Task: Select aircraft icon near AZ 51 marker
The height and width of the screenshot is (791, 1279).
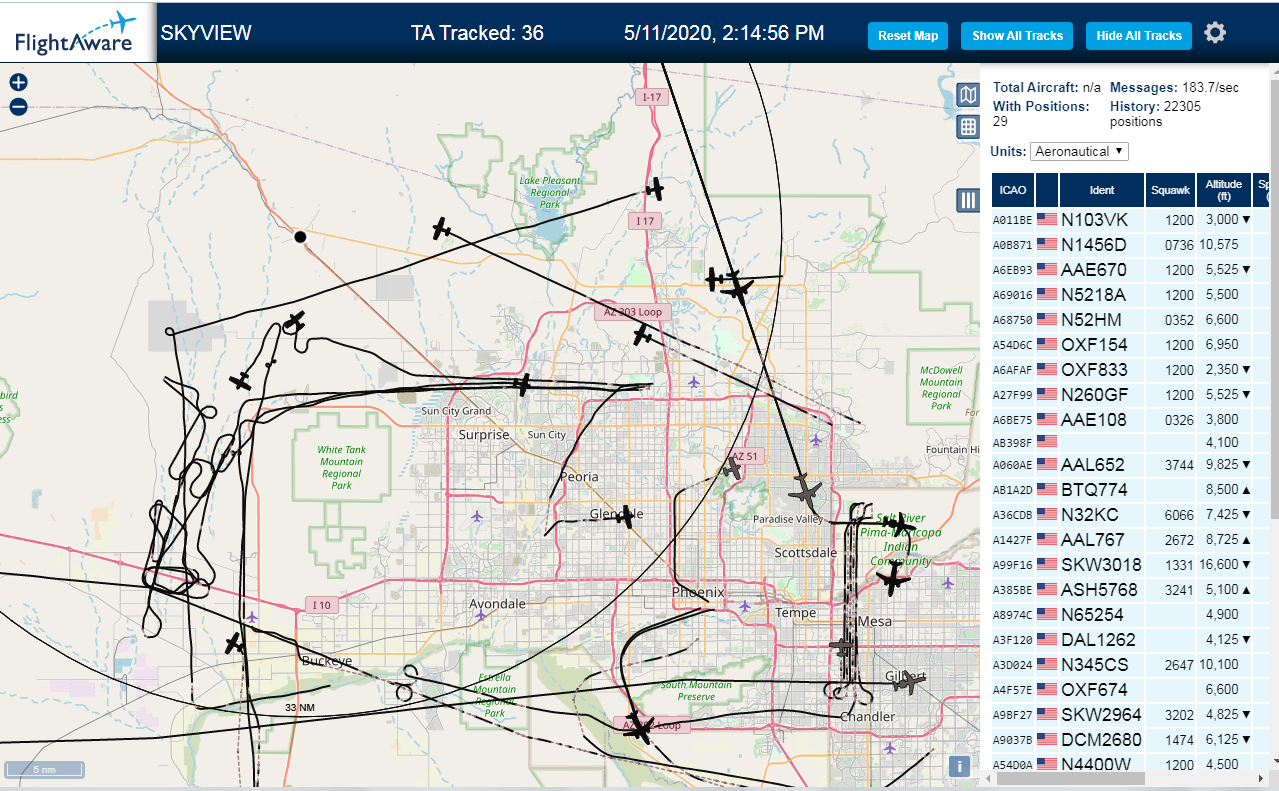Action: pos(733,467)
